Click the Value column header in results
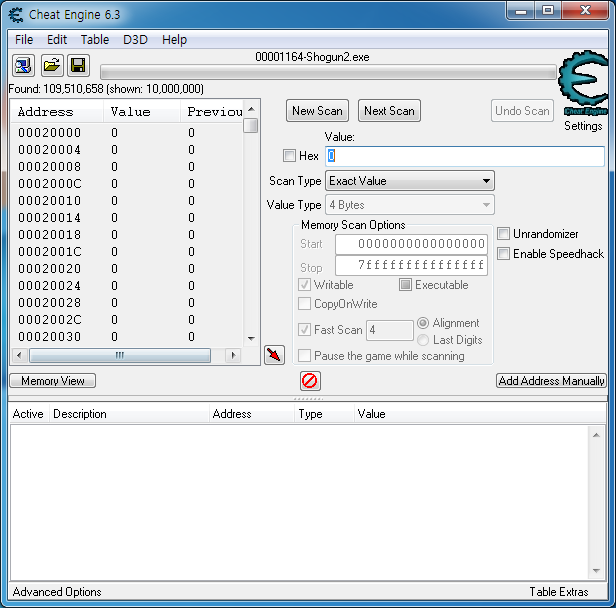The width and height of the screenshot is (616, 608). [x=142, y=112]
